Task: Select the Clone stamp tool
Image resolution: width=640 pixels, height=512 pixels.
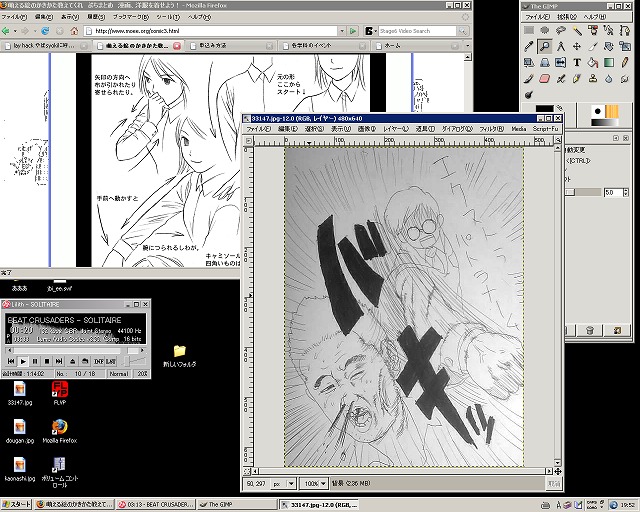Action: [593, 78]
